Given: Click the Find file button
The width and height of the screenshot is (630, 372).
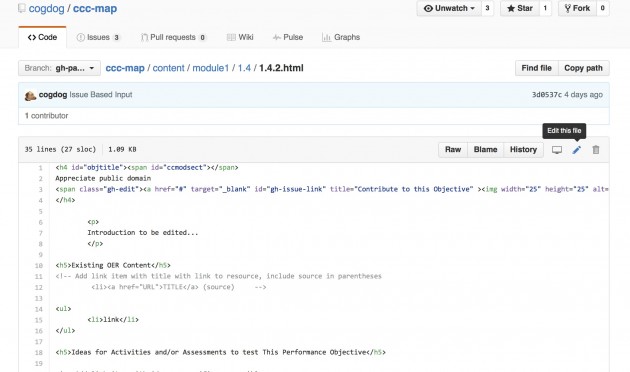Looking at the screenshot, I should pos(536,68).
